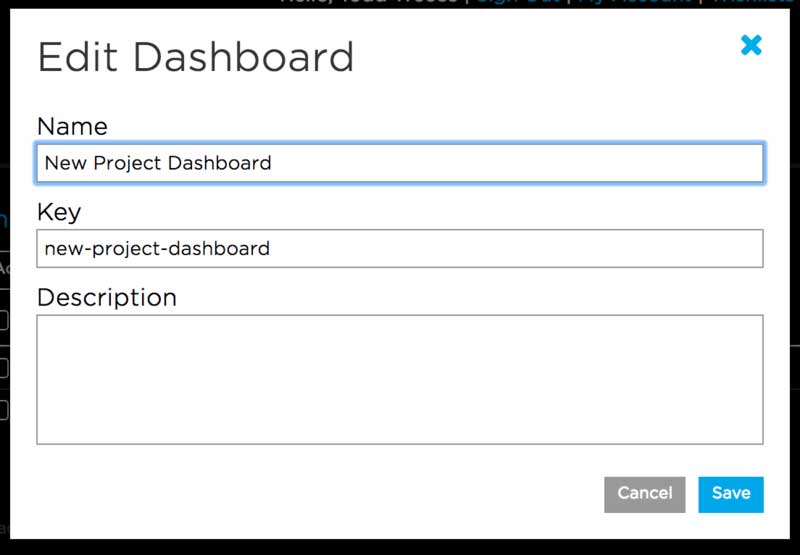Click the cut-off column header at left edge

(x=3, y=268)
